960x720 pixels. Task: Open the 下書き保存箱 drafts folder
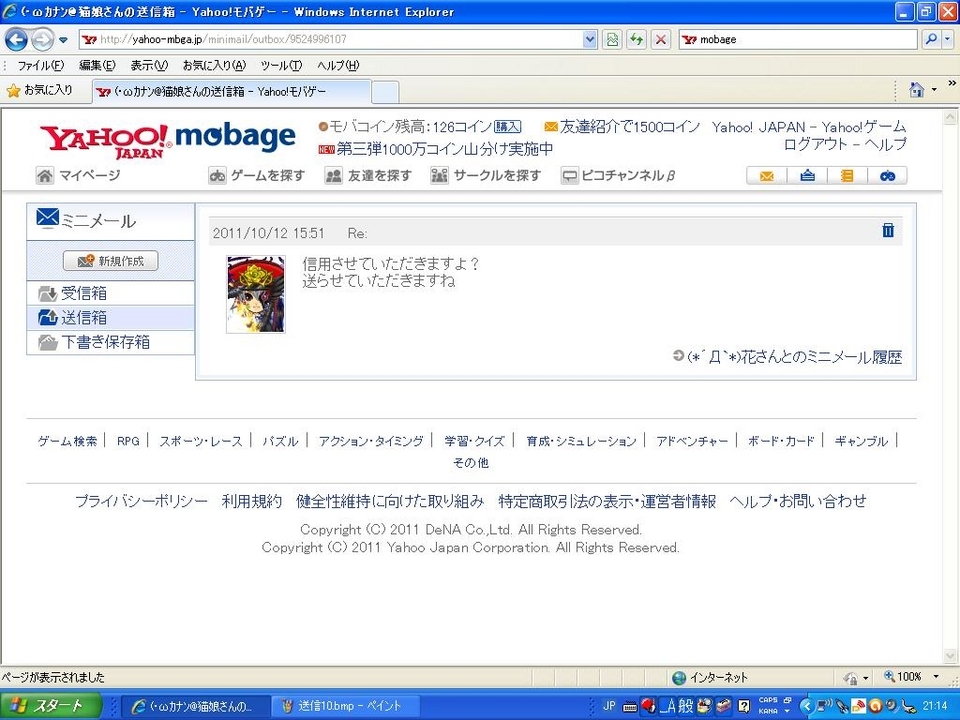[111, 342]
